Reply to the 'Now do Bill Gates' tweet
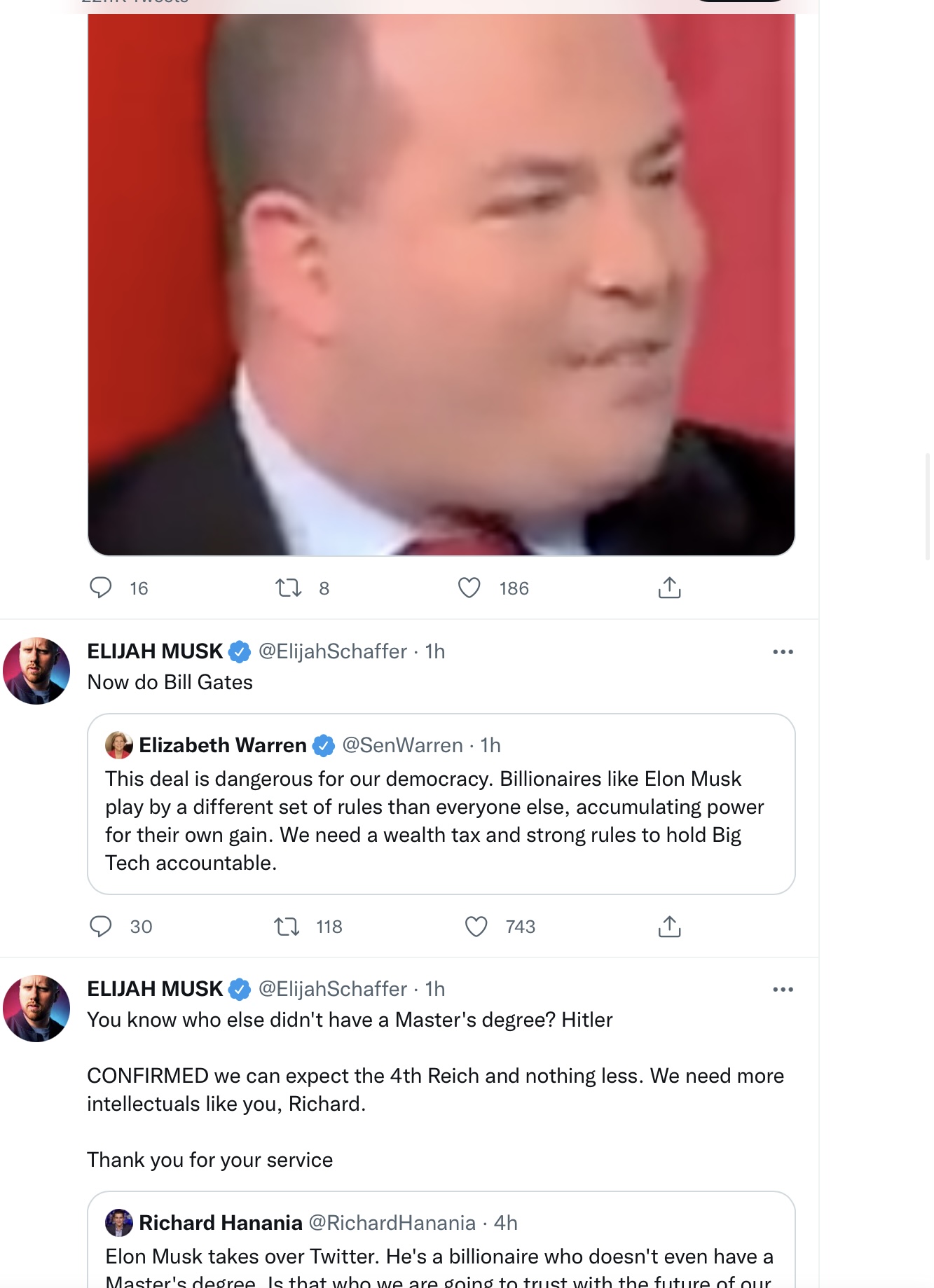Screen dimensions: 934x1288 click(x=101, y=926)
